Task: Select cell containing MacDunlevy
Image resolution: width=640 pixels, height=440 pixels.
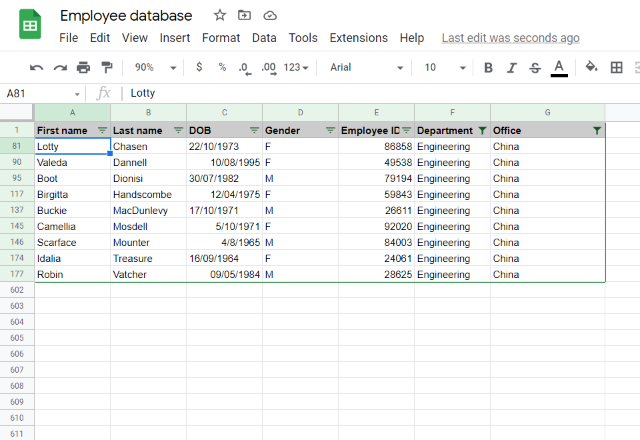Action: point(148,210)
